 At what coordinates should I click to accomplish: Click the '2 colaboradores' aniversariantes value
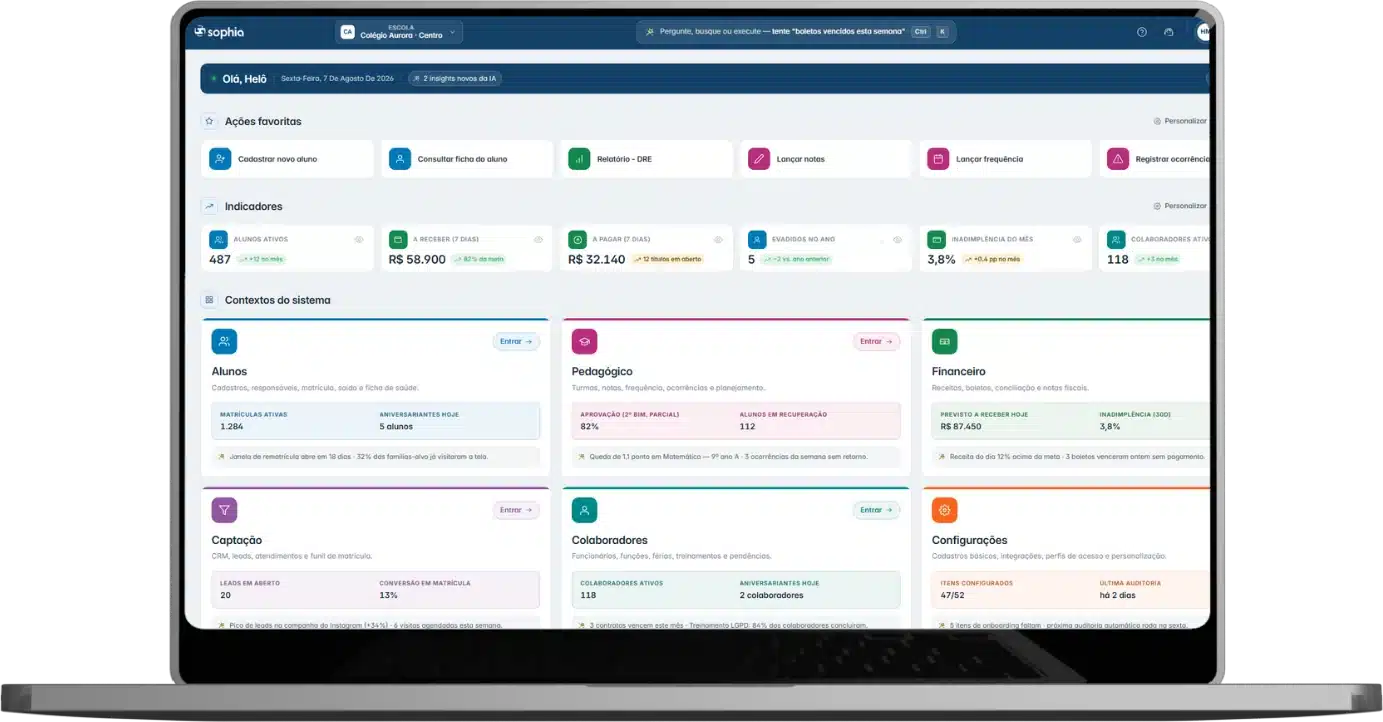pyautogui.click(x=771, y=595)
